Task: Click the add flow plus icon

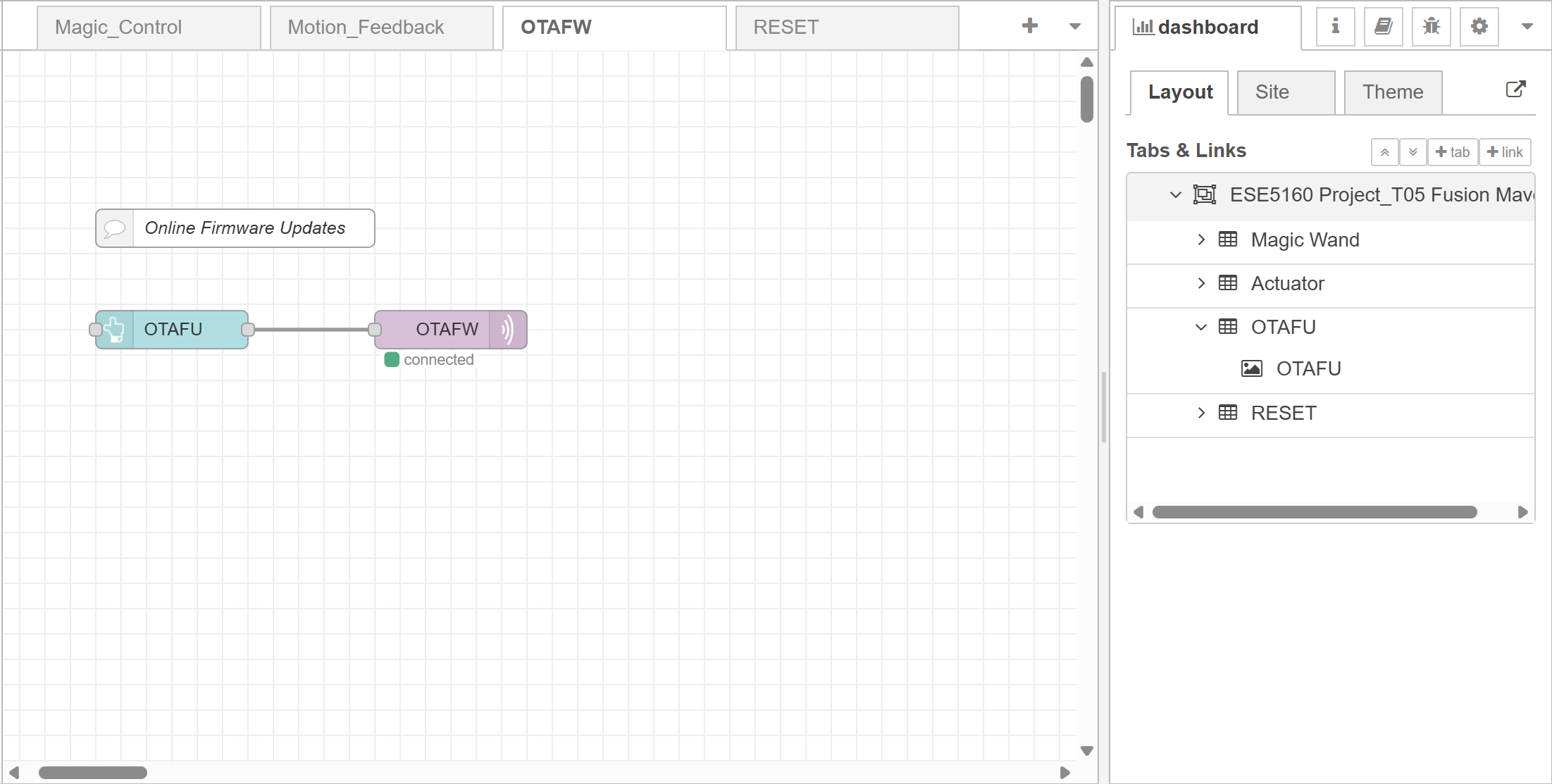Action: pos(1029,26)
